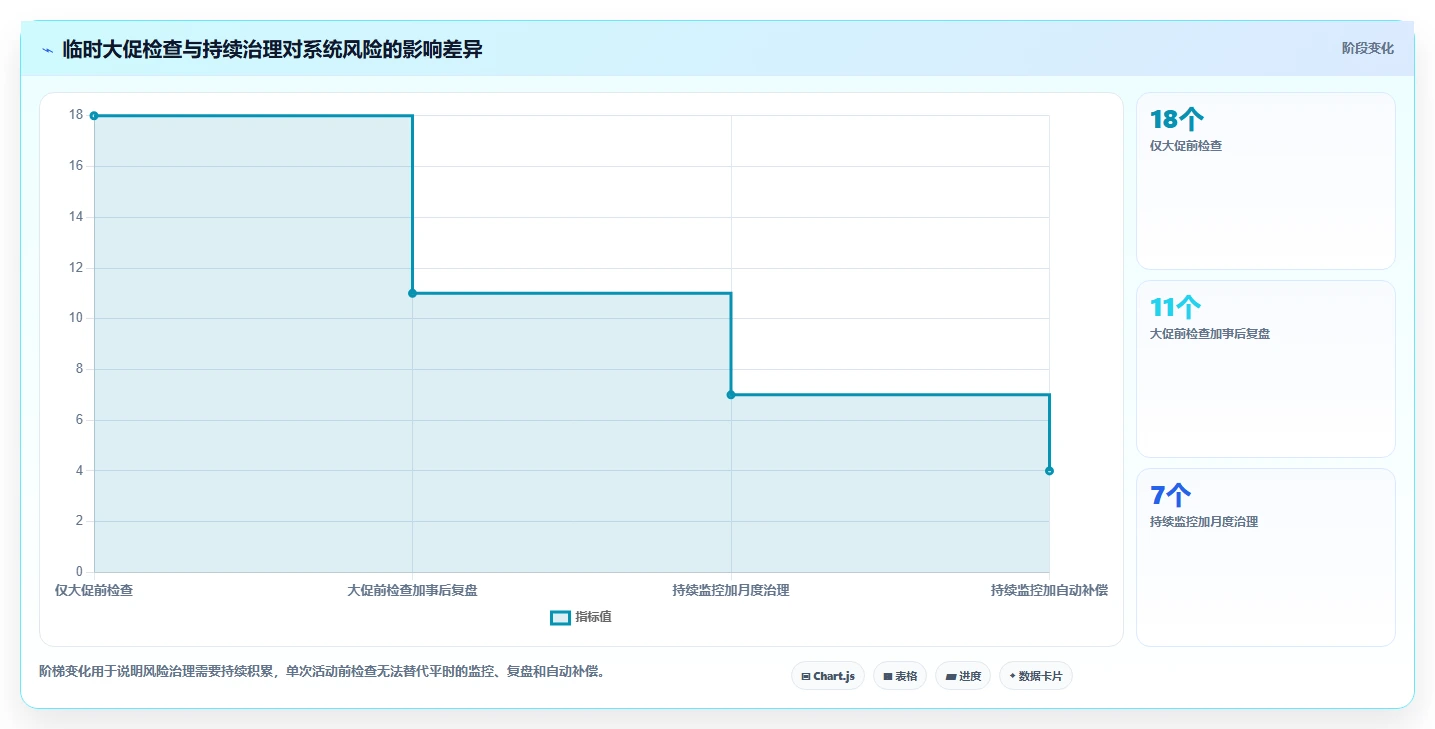Viewport: 1435px width, 729px height.
Task: Click the y-axis tick label 18
Action: pos(76,115)
